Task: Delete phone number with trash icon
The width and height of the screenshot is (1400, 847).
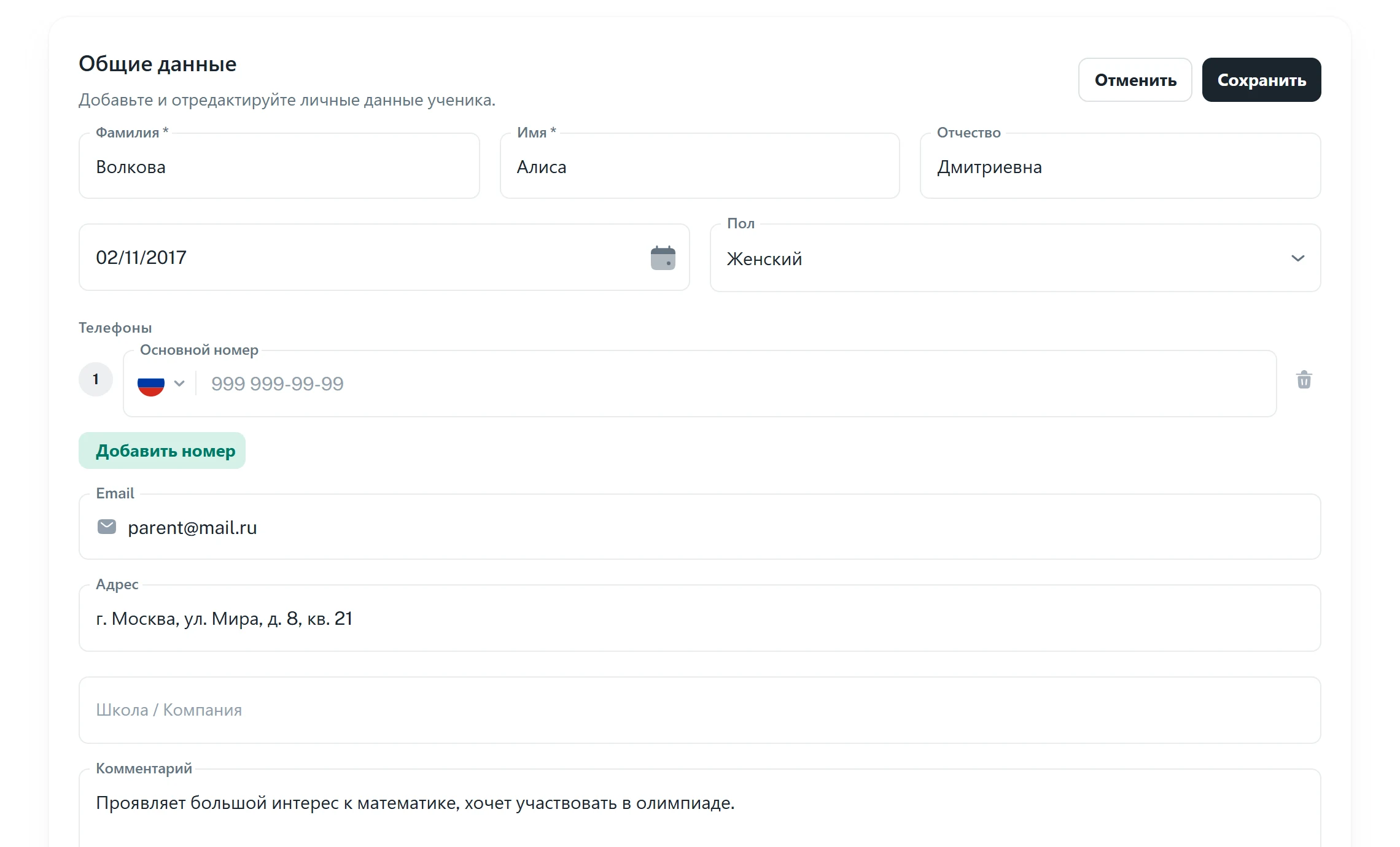Action: pos(1304,380)
